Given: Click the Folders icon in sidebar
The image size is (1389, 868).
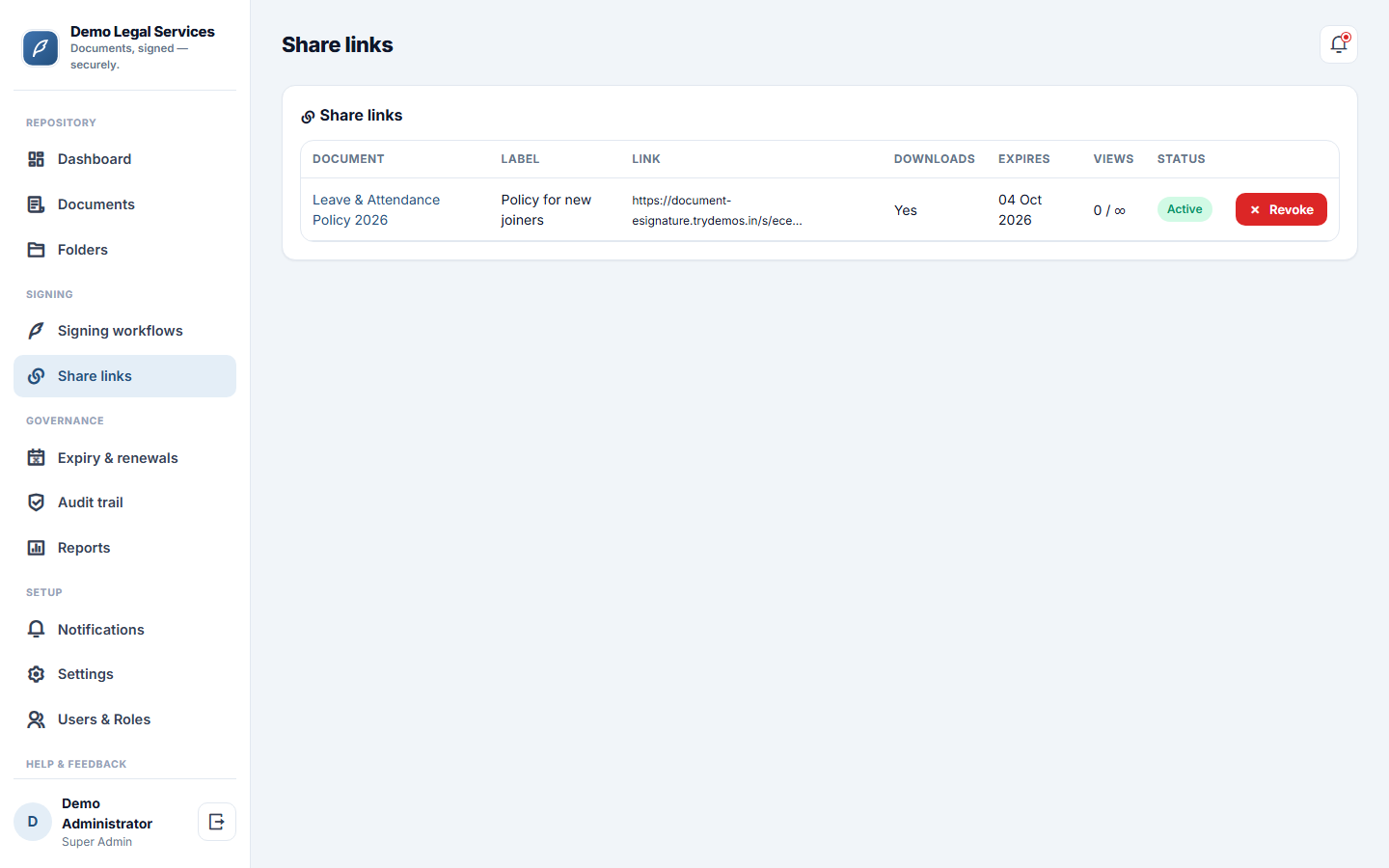Looking at the screenshot, I should pos(36,250).
